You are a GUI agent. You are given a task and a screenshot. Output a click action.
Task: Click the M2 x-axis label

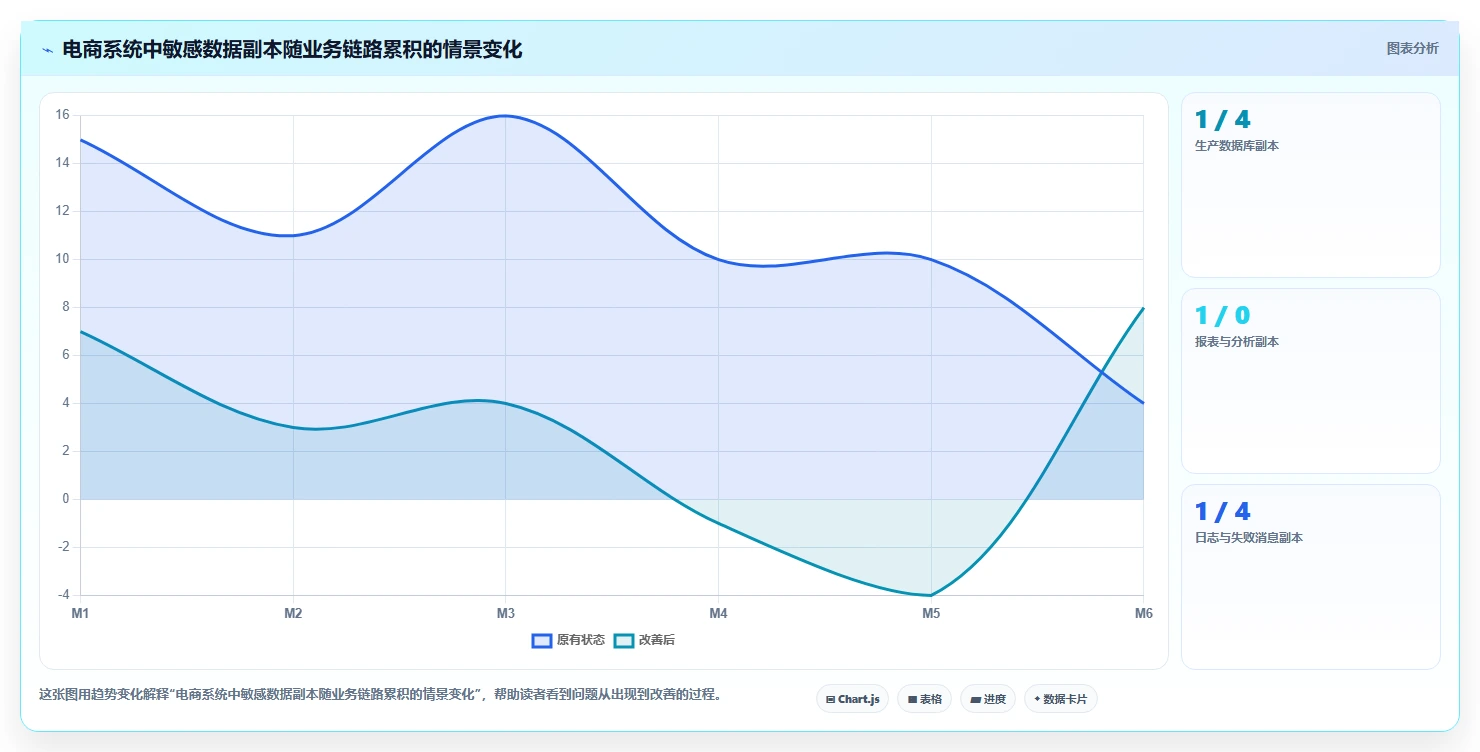pos(293,613)
